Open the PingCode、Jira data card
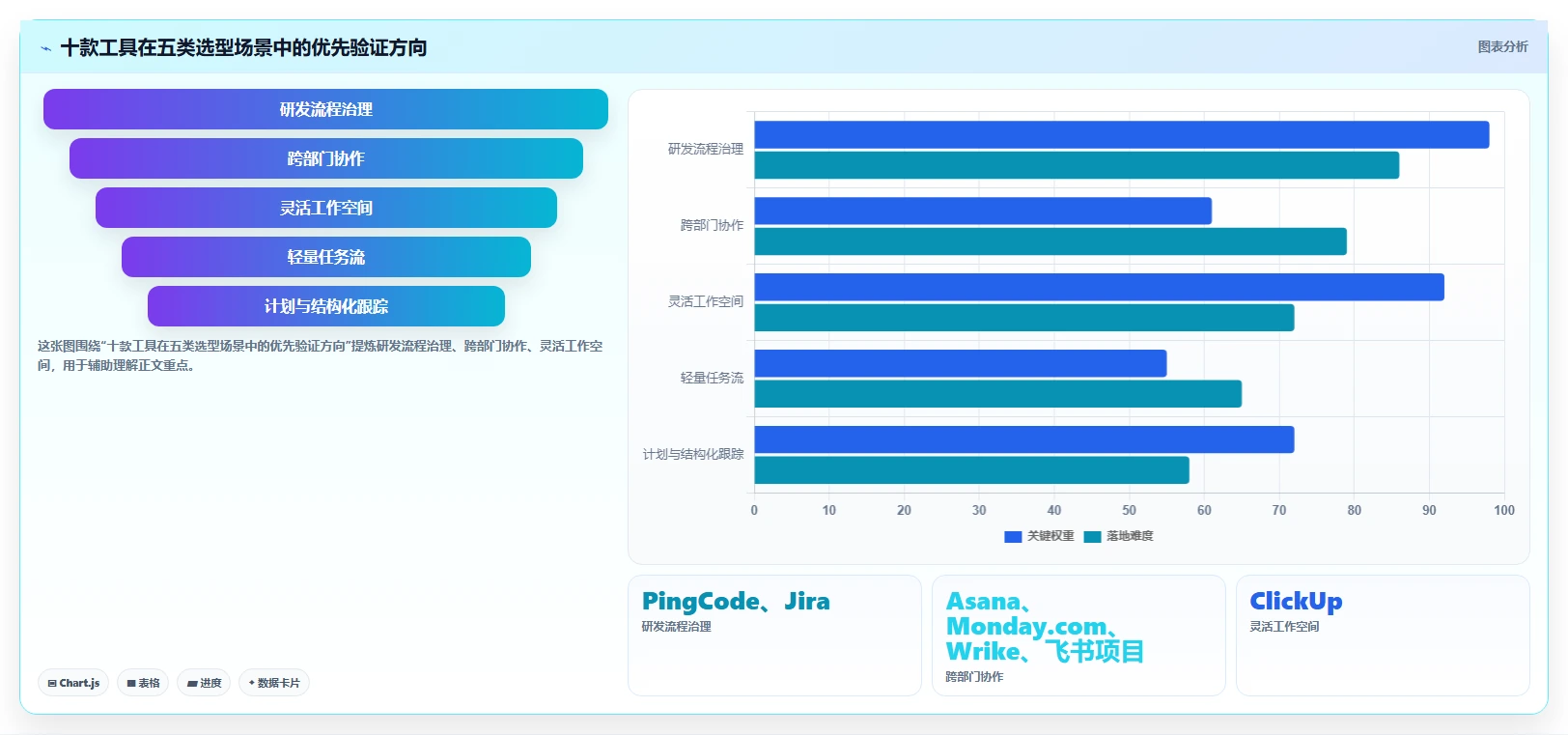 click(774, 636)
